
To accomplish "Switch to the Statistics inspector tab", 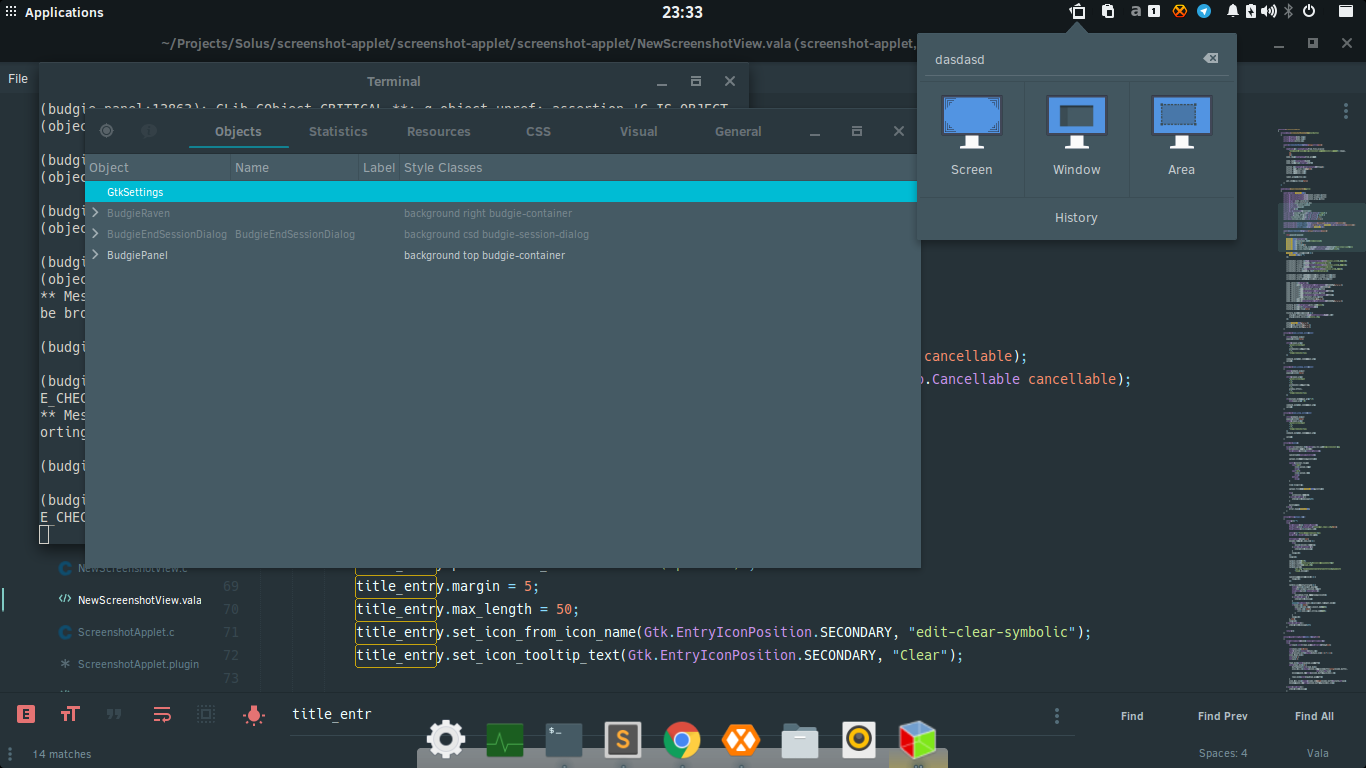I will 338,131.
